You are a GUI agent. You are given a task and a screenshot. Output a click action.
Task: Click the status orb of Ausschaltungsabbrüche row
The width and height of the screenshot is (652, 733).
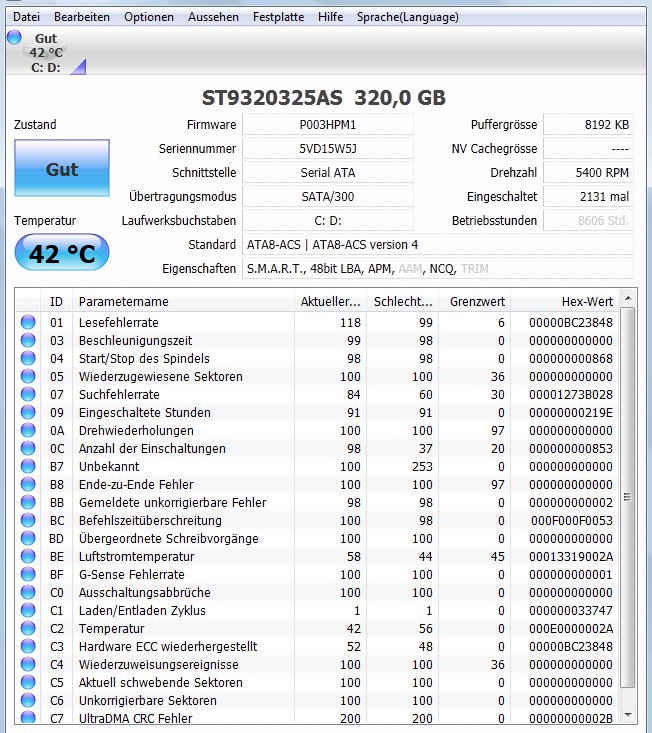coord(28,592)
